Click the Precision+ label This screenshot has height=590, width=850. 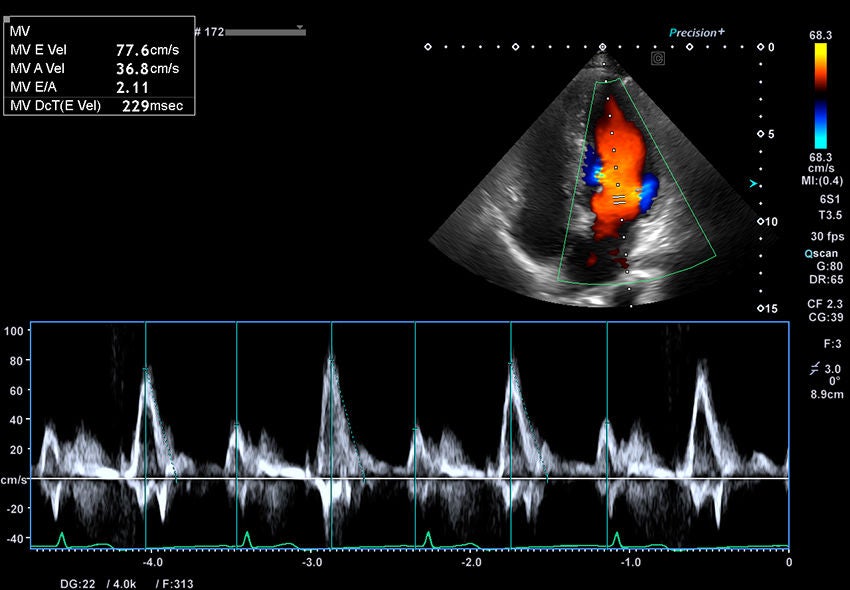697,33
